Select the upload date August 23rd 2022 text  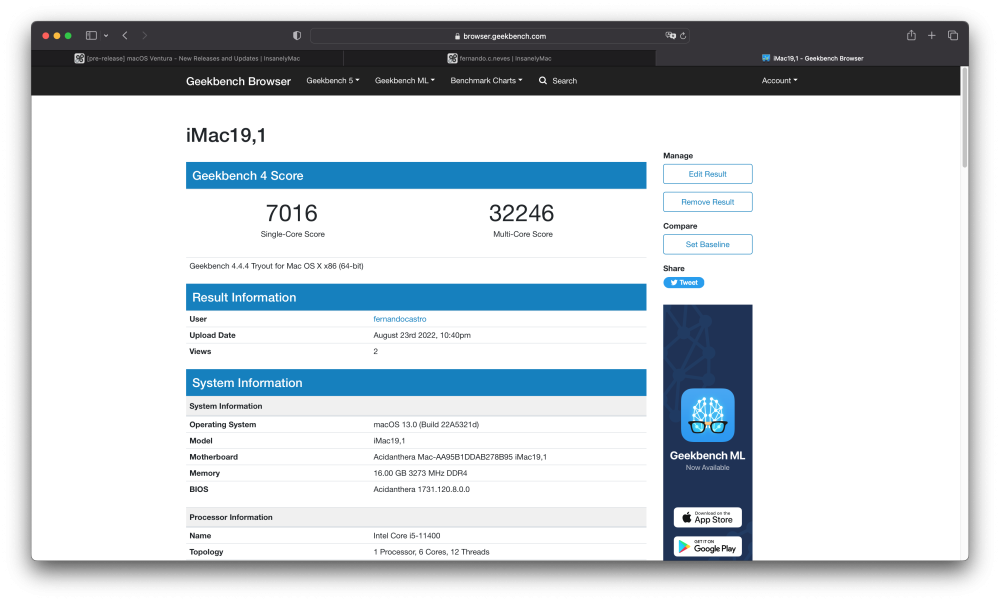pos(422,335)
